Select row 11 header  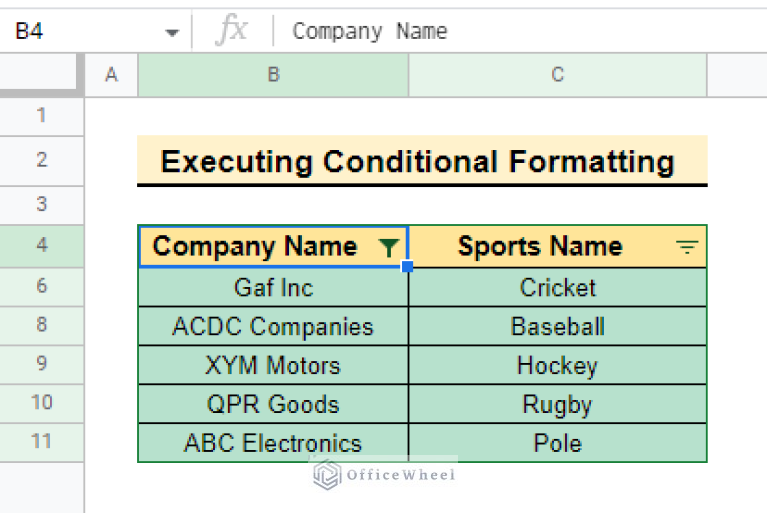(x=42, y=442)
